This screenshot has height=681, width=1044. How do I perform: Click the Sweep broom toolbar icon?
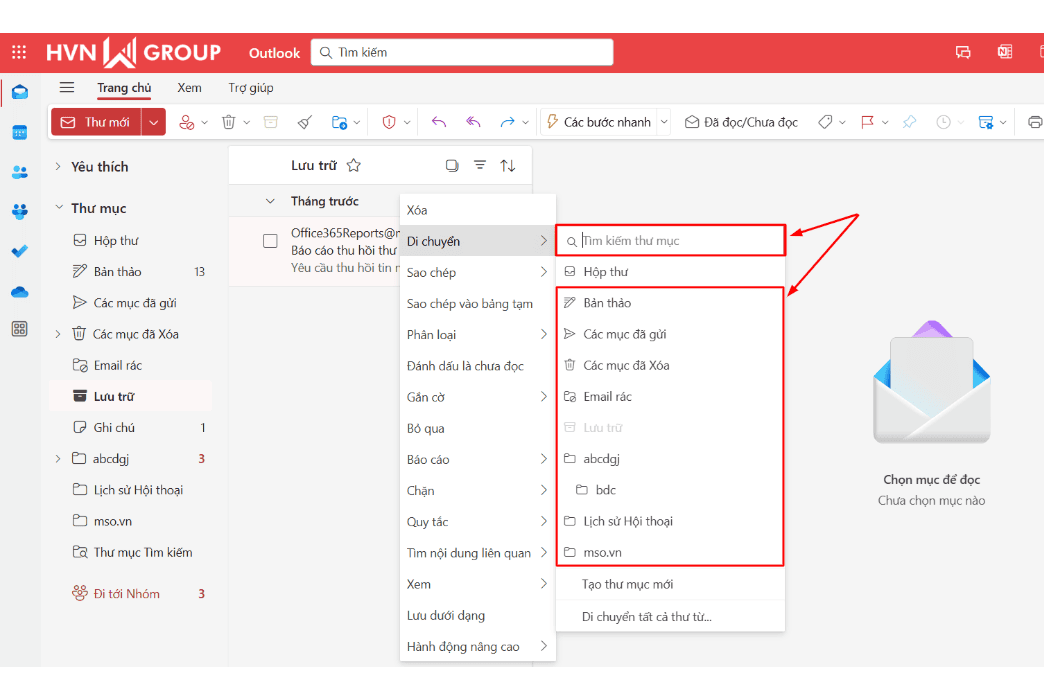tap(305, 122)
